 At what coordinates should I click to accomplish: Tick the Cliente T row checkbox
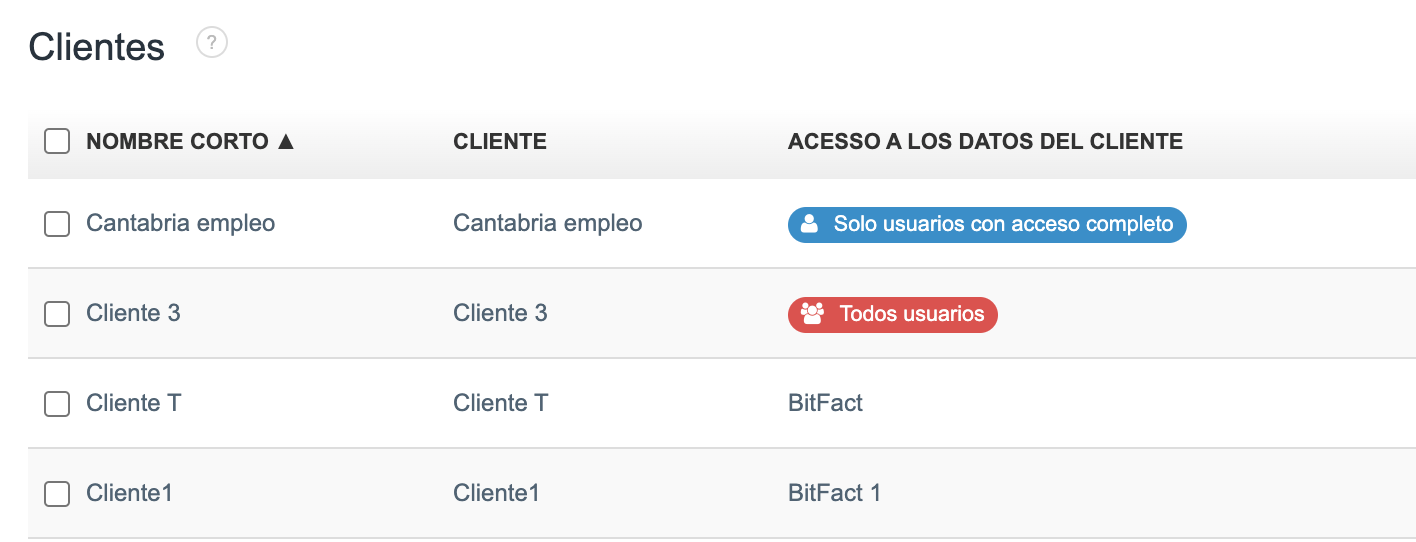click(x=57, y=404)
